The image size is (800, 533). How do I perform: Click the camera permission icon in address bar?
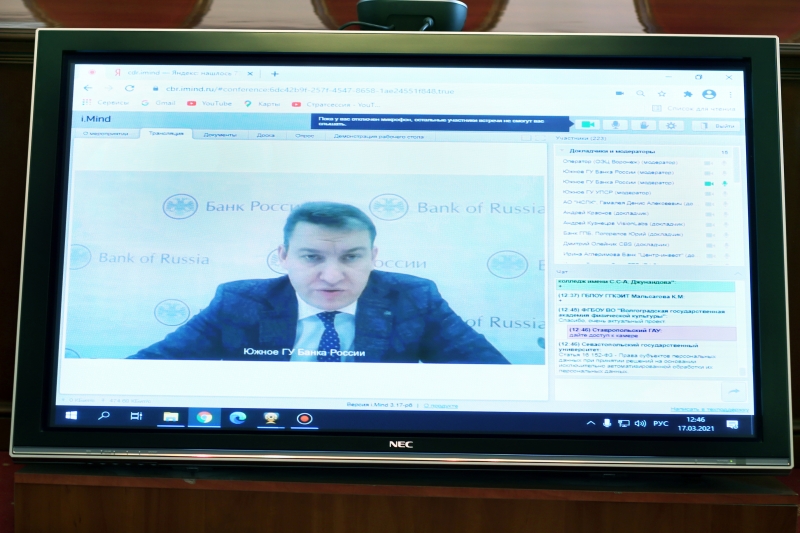tap(619, 93)
